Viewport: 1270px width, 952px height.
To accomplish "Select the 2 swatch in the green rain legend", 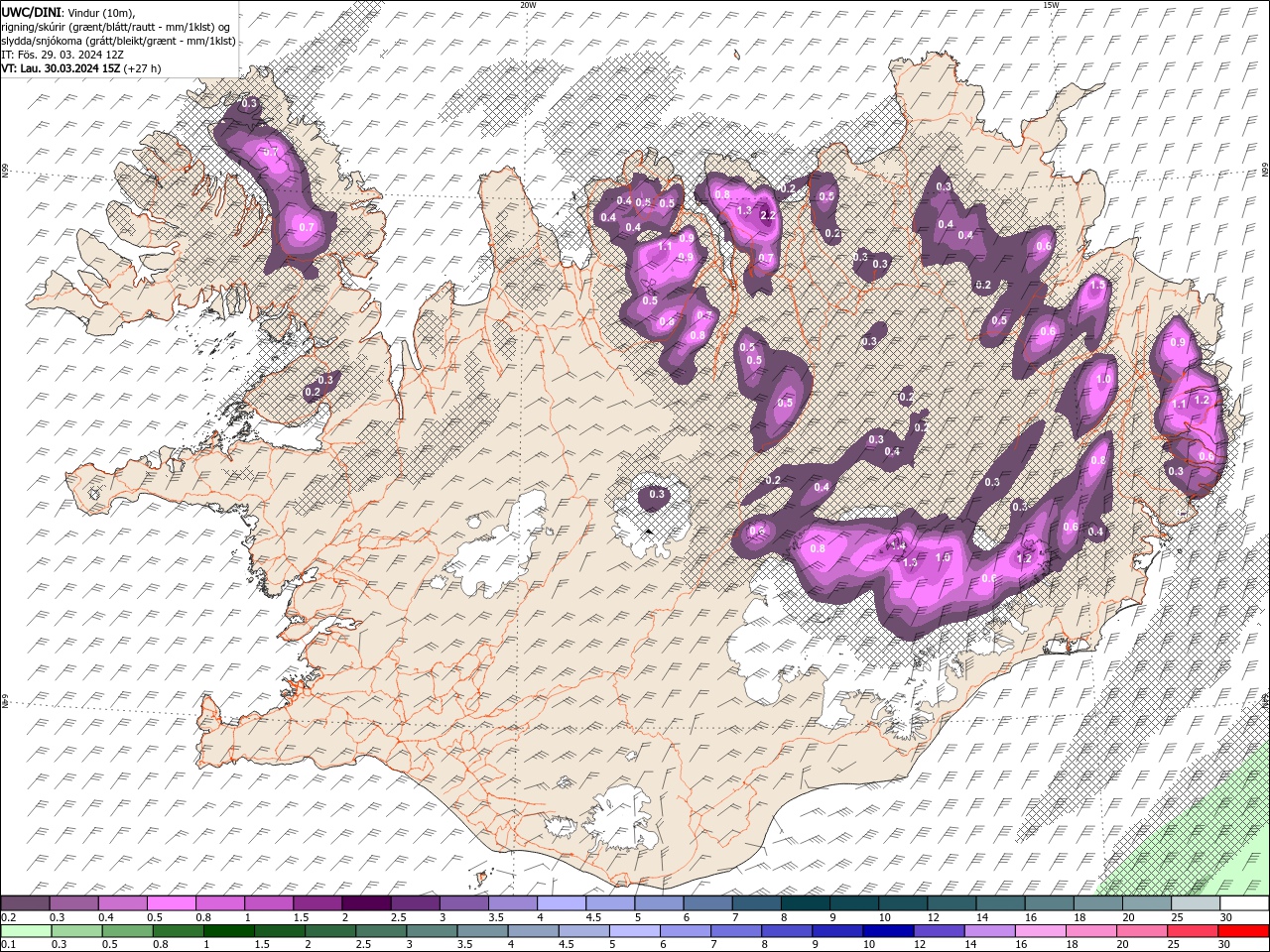I will [330, 931].
